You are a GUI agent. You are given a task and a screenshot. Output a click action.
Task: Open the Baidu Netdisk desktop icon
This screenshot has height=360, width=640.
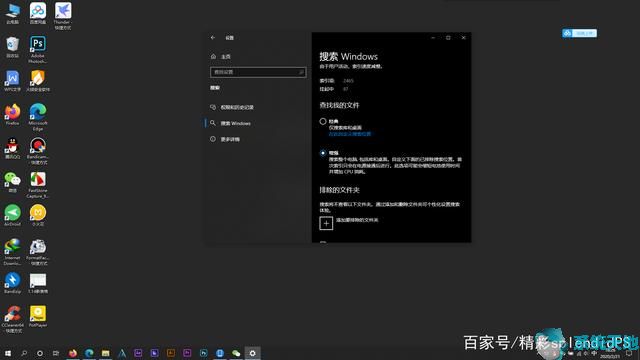coord(38,13)
